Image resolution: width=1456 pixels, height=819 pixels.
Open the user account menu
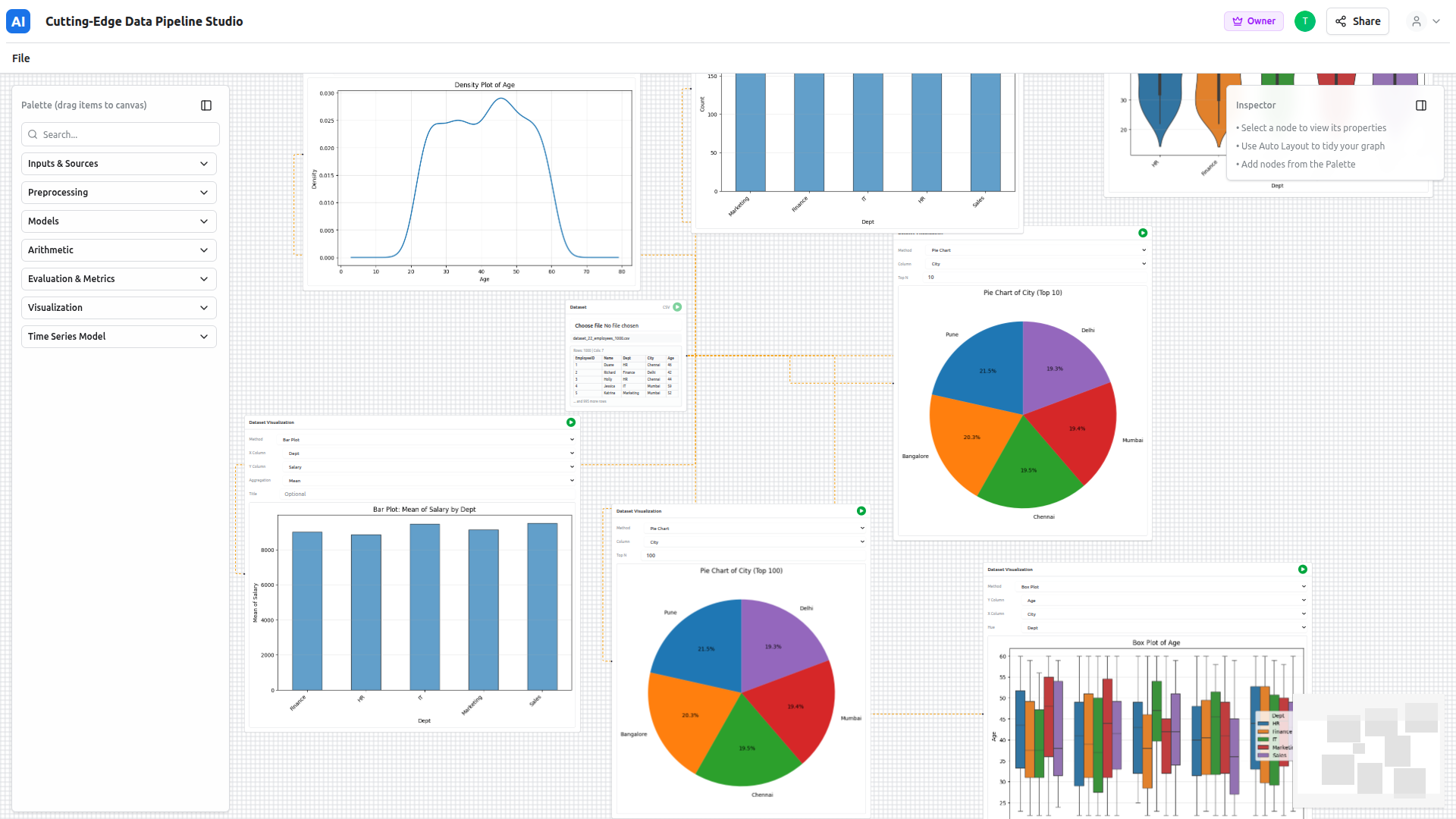1425,21
